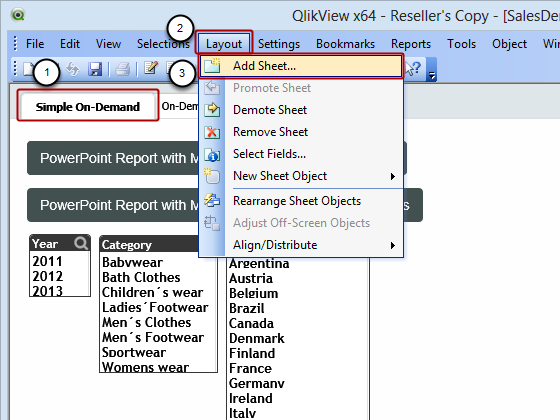This screenshot has width=560, height=420.
Task: Select Babywear in Category listbox
Action: [x=158, y=262]
